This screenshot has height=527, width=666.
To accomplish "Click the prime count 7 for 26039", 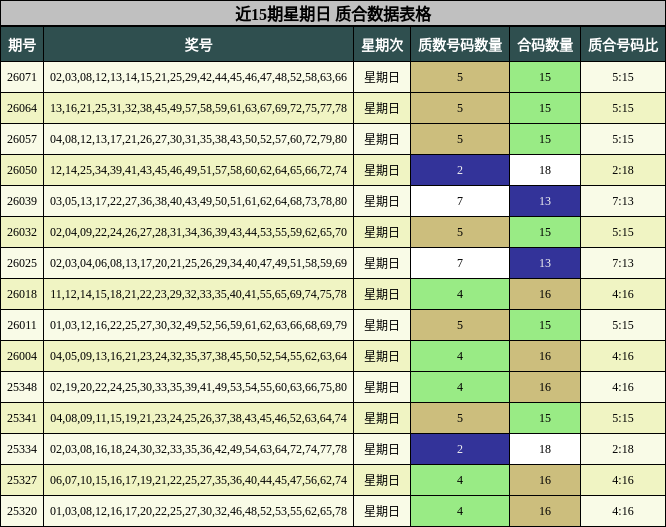I will click(x=460, y=201).
